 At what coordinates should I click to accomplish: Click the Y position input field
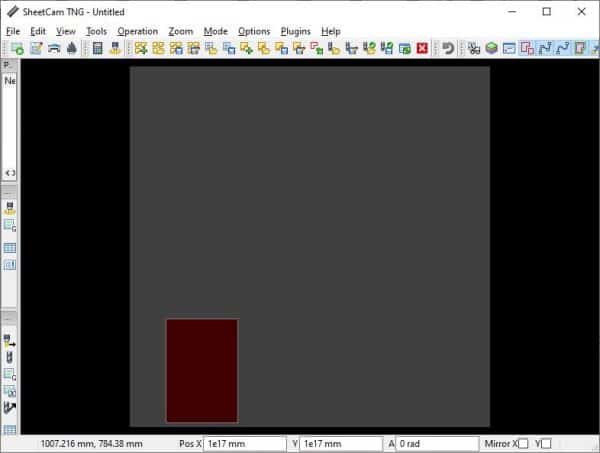coord(342,443)
